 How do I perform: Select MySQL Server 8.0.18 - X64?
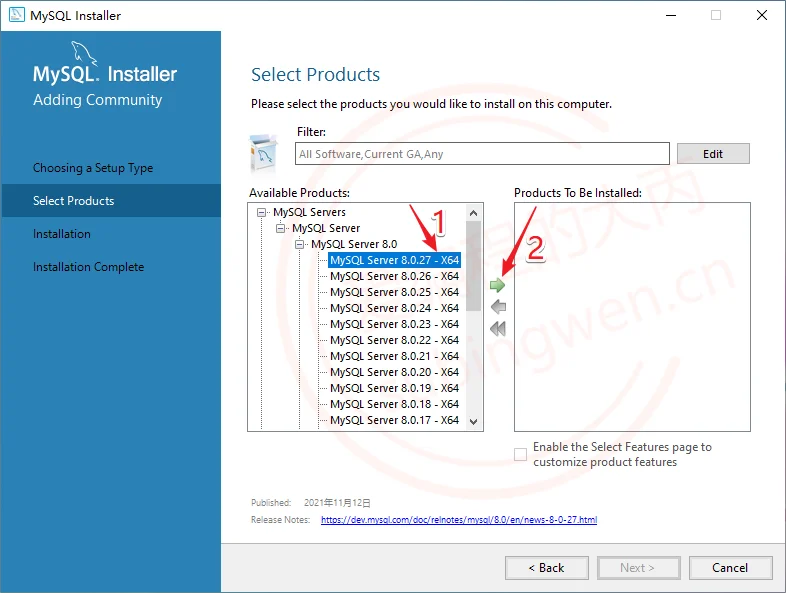pos(395,405)
